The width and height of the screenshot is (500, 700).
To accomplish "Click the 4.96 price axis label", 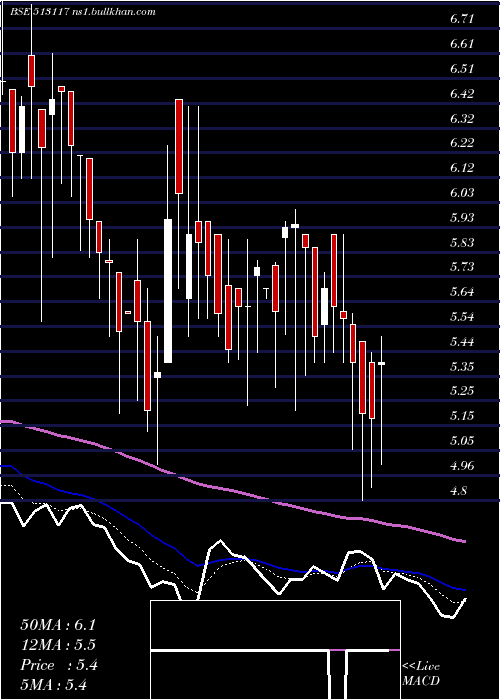I will point(462,466).
